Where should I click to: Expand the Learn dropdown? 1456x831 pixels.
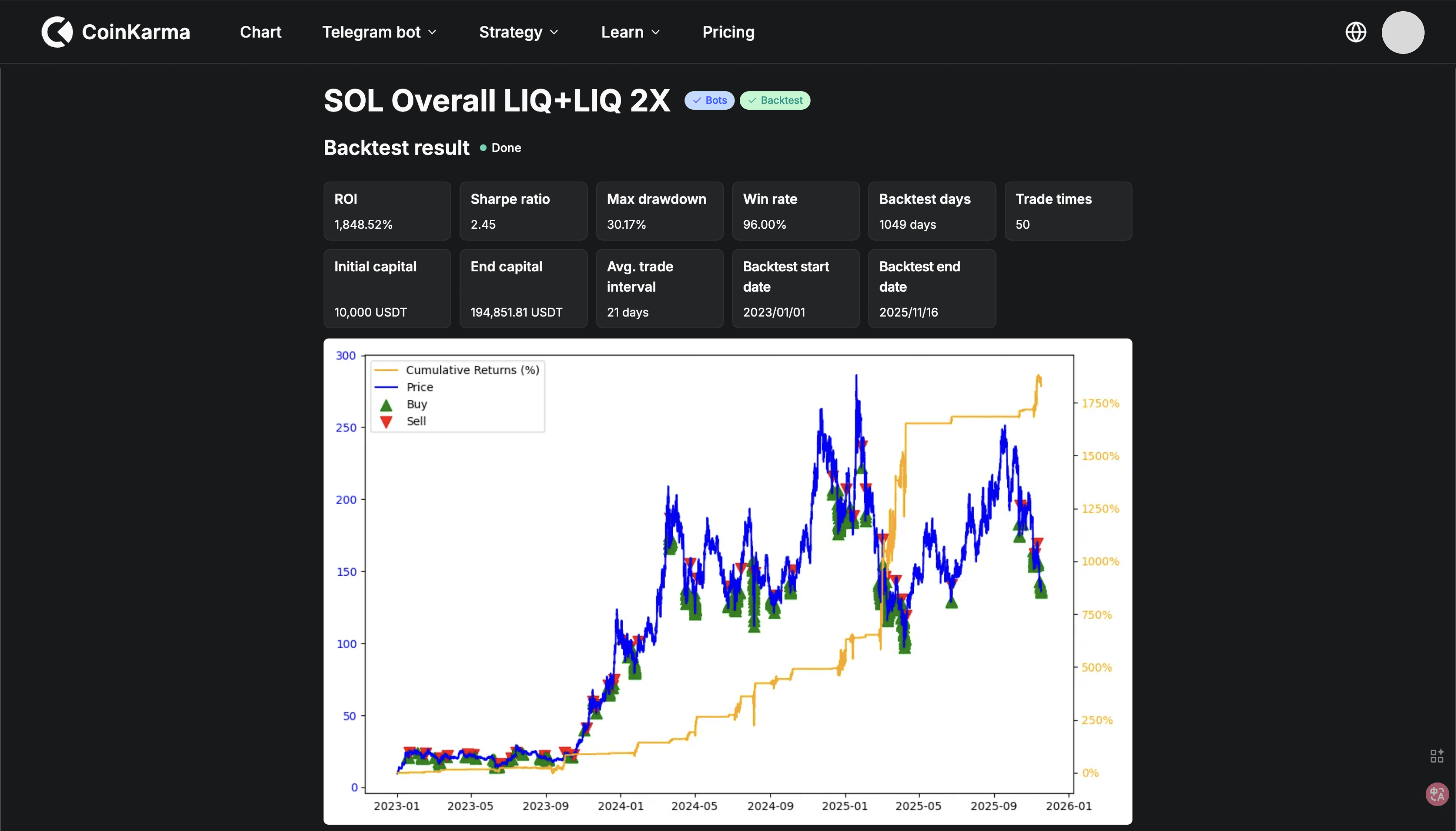(x=629, y=32)
